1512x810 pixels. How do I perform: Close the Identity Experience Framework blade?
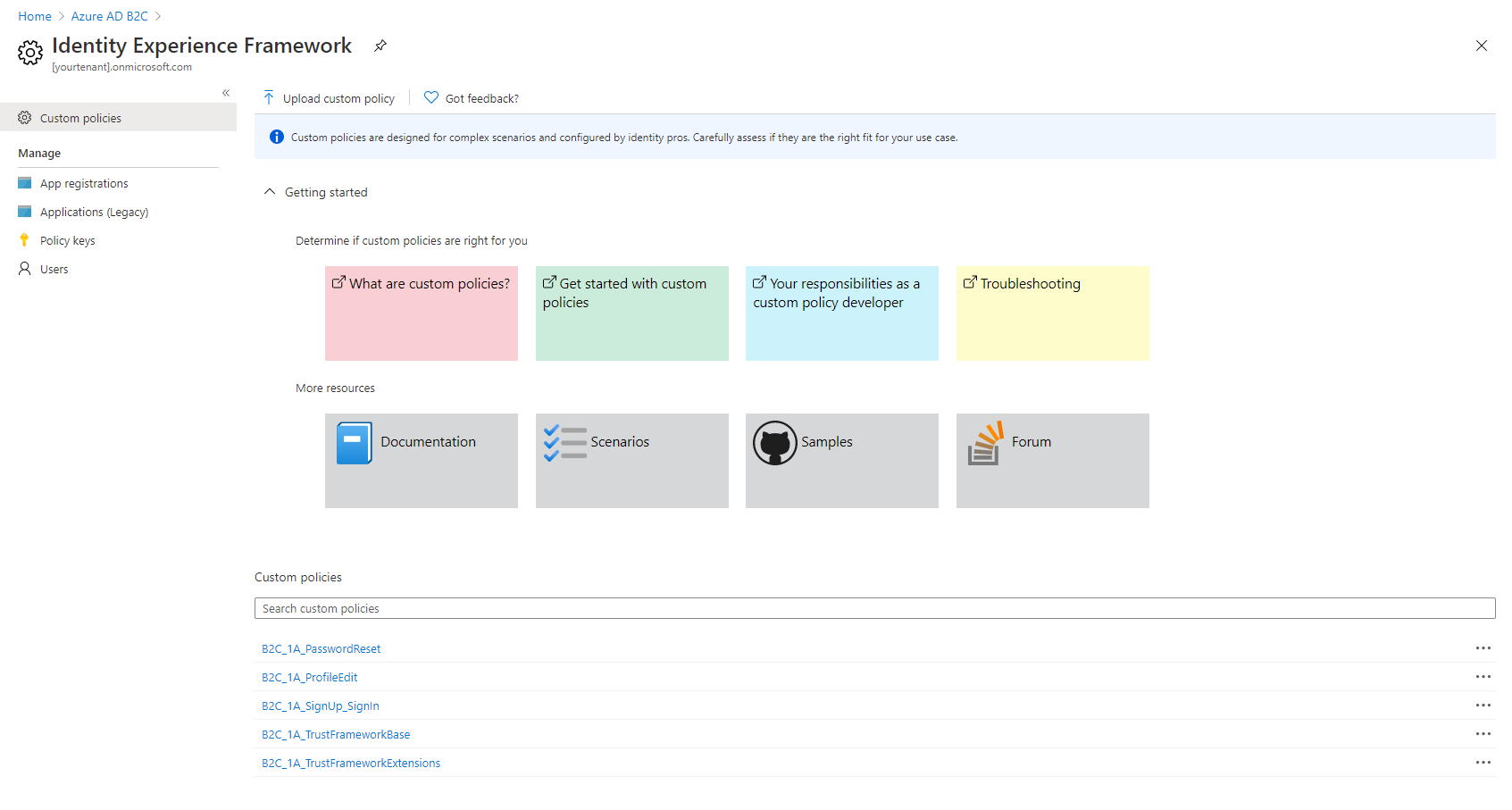pos(1482,46)
